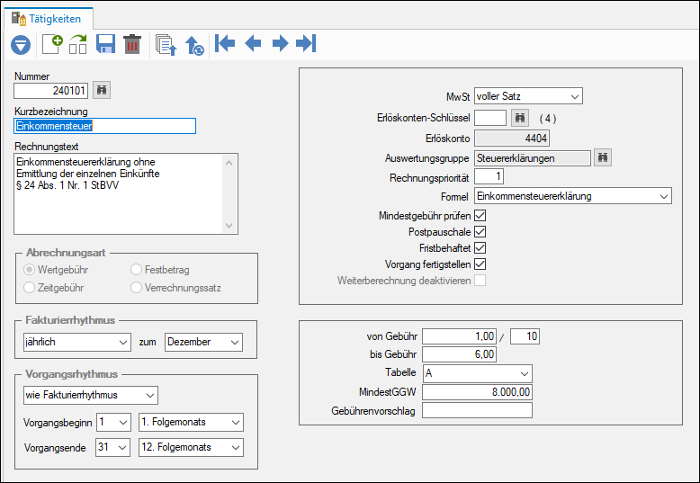Viewport: 700px width, 483px height.
Task: Select the Zeitgebühr radio button
Action: point(29,287)
